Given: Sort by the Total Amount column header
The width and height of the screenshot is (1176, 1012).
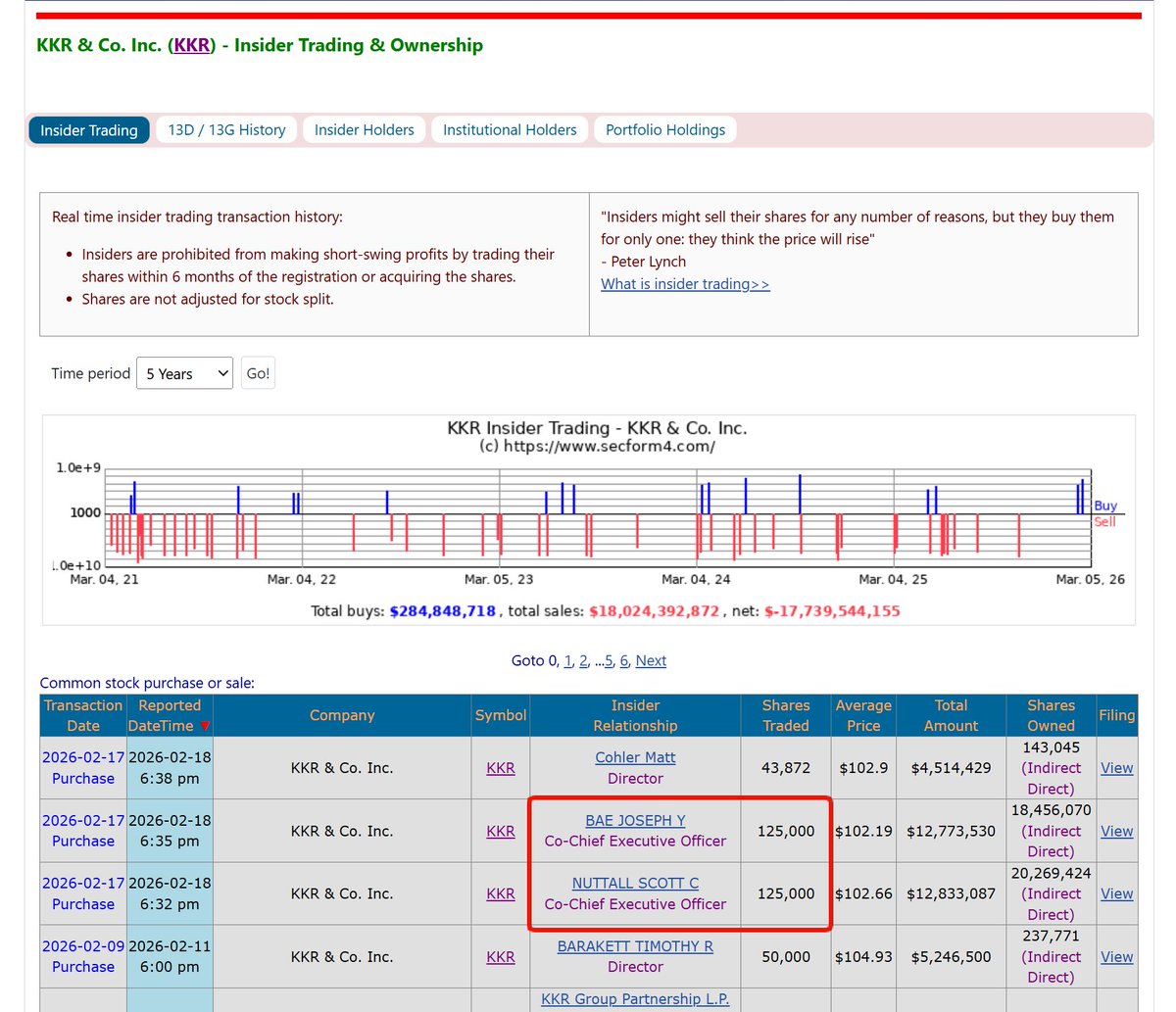Looking at the screenshot, I should coord(951,715).
